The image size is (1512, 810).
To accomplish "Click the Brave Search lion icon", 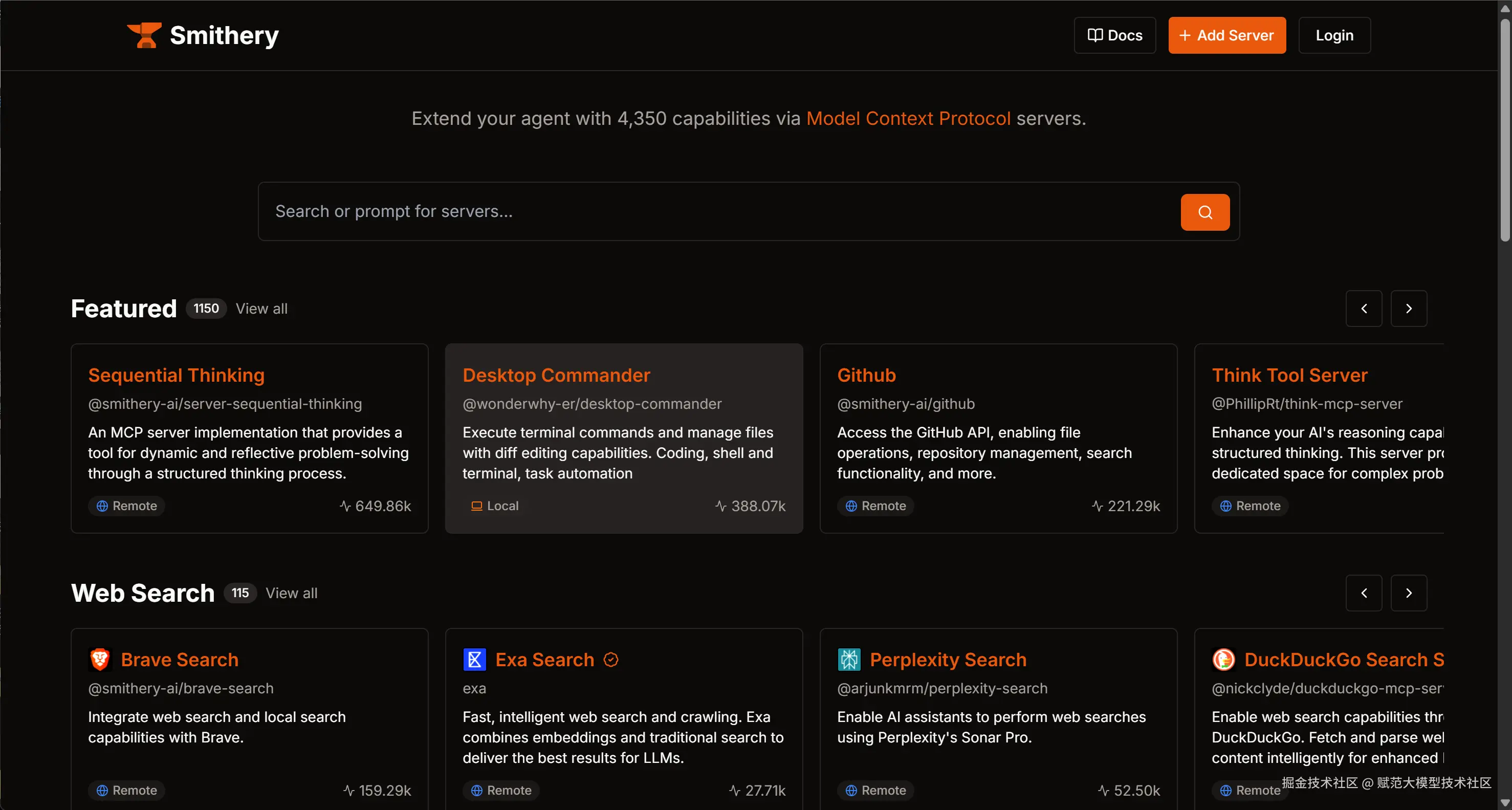I will point(100,659).
